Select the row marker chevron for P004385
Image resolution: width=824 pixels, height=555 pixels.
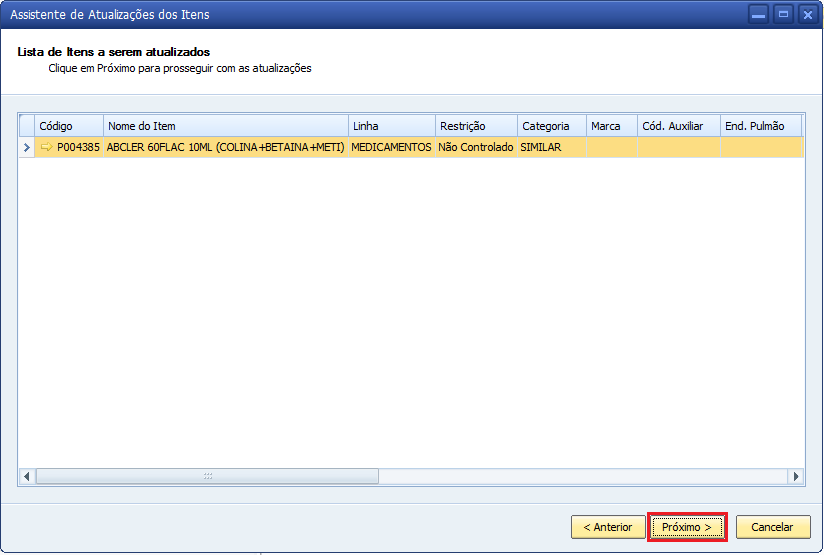pos(27,148)
